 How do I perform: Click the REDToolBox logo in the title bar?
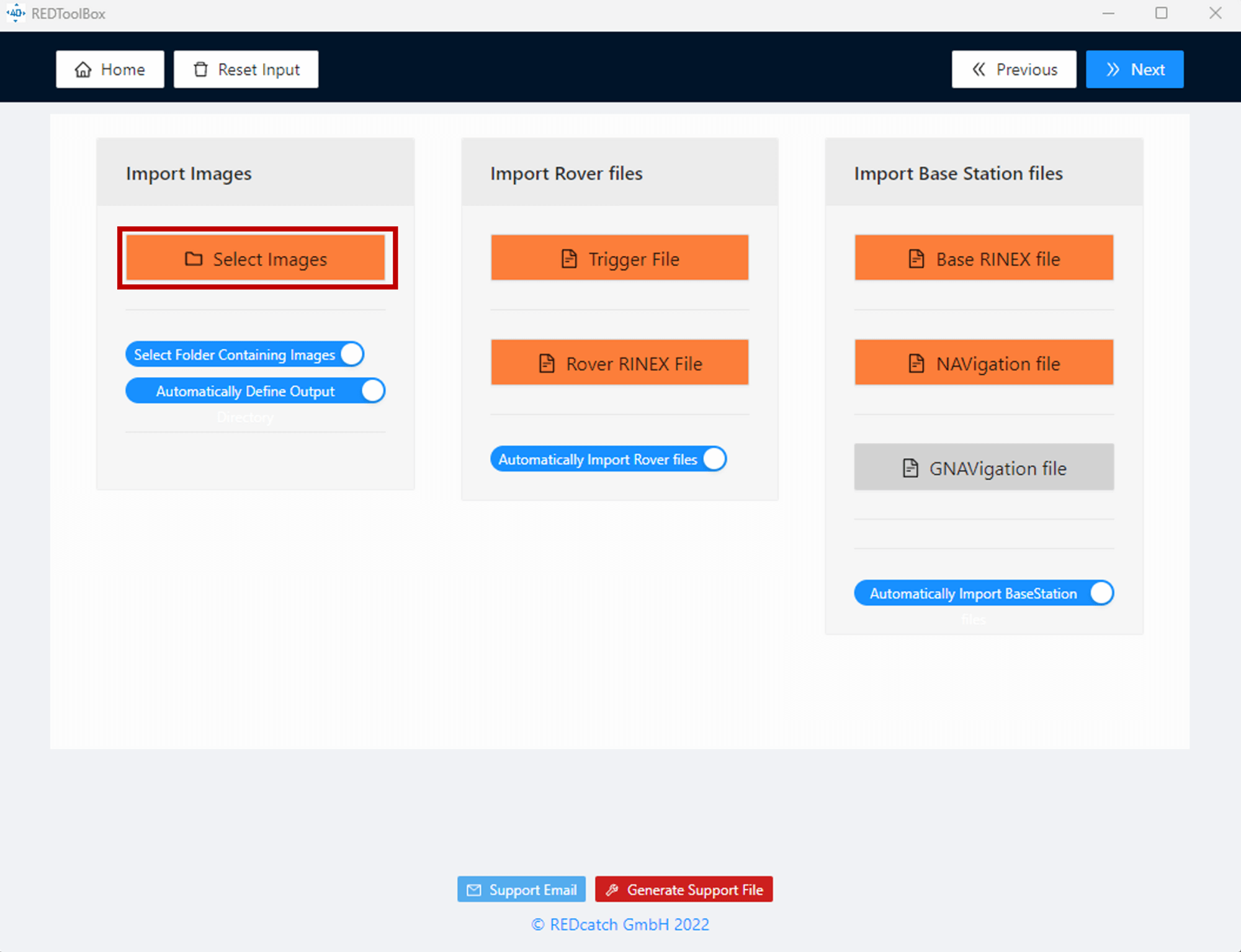(16, 13)
